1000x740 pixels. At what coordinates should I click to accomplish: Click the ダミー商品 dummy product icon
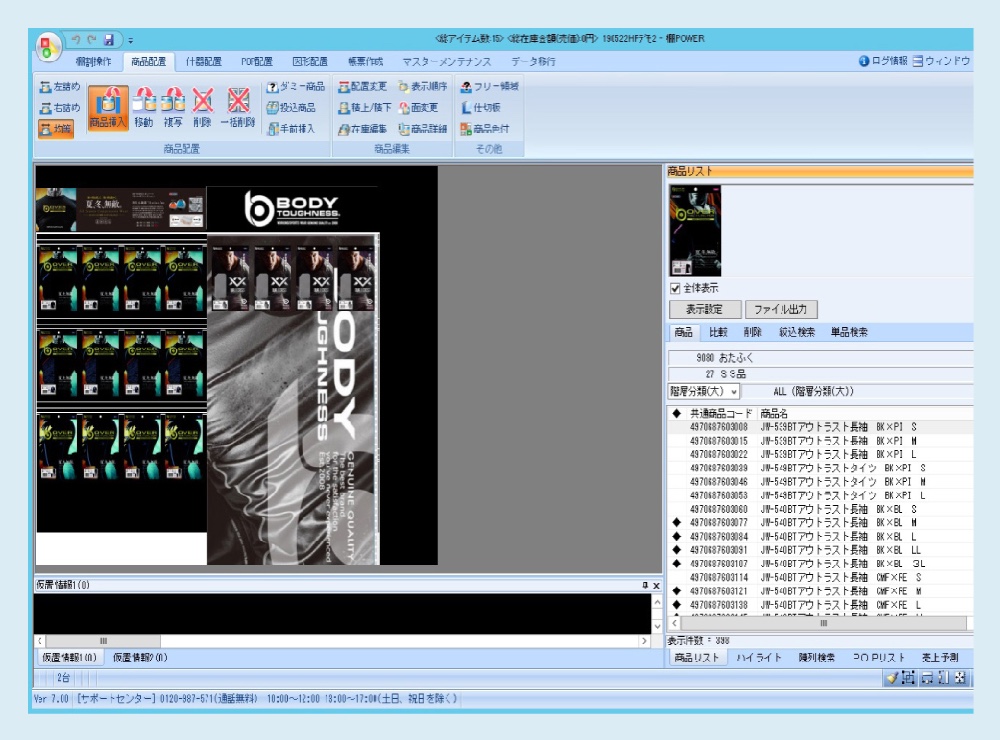pos(273,87)
